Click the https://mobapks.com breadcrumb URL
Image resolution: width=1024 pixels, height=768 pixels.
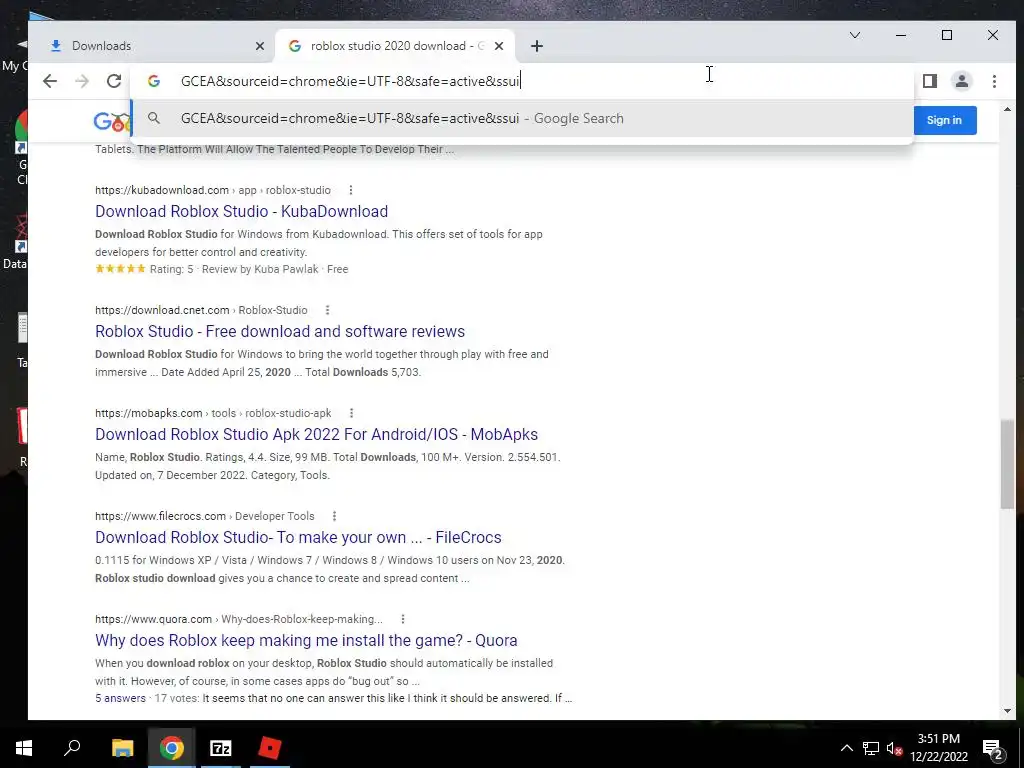click(149, 413)
